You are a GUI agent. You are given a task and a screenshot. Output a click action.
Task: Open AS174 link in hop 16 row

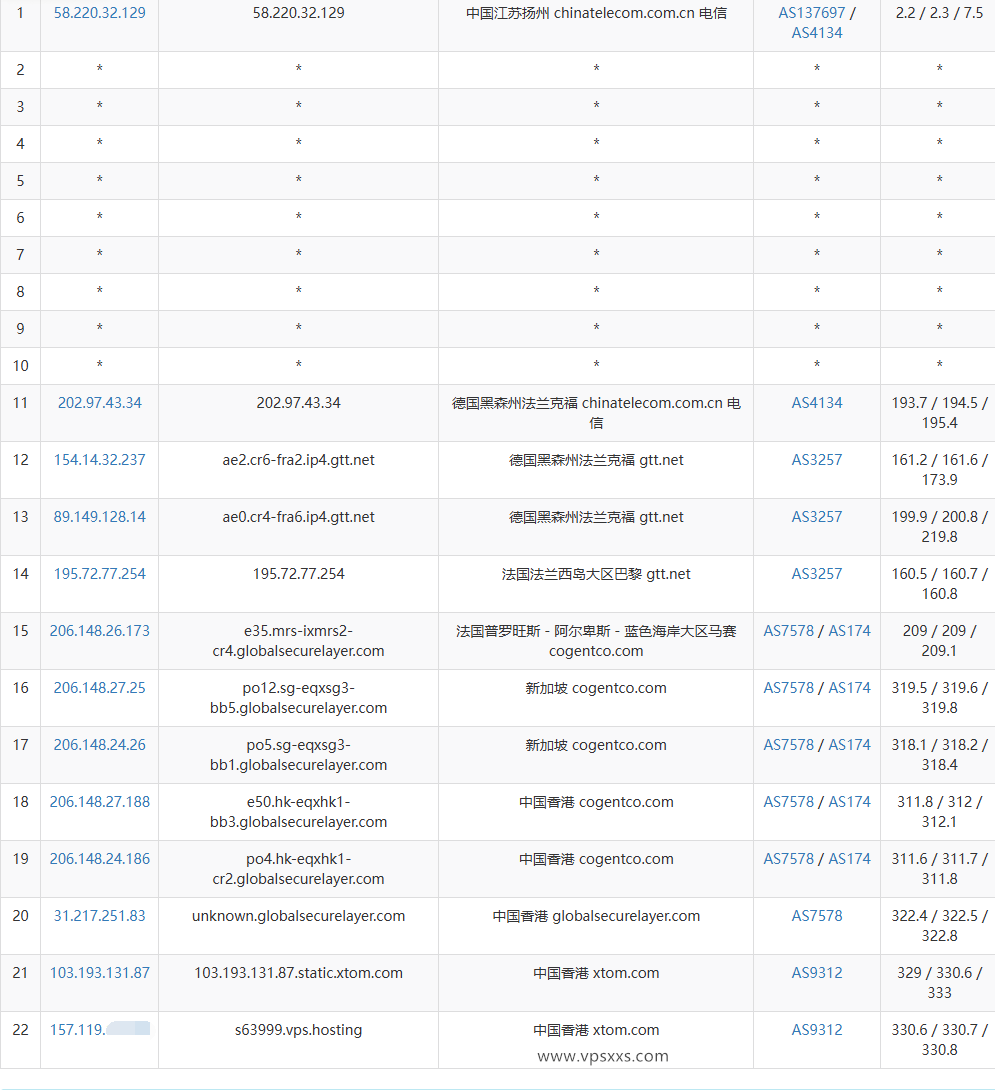click(x=850, y=688)
